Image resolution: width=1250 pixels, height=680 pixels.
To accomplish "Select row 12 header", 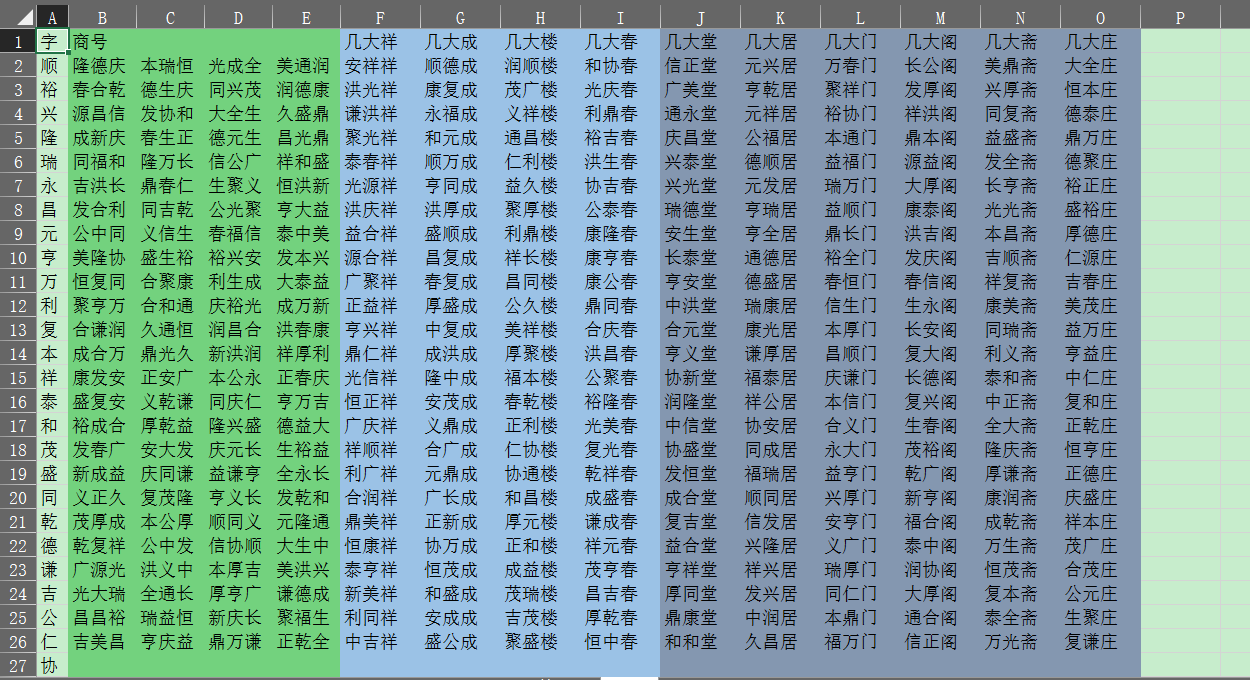I will (18, 306).
